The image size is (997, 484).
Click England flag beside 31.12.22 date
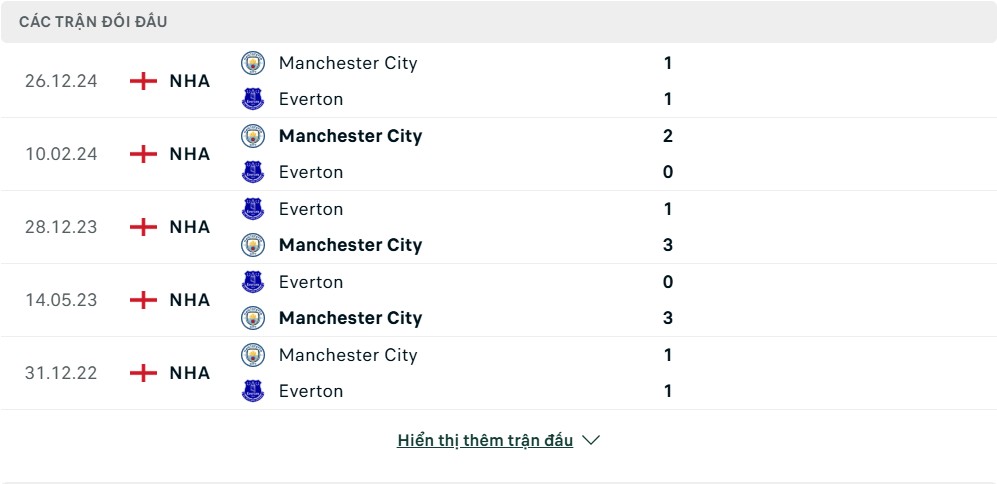pyautogui.click(x=144, y=373)
